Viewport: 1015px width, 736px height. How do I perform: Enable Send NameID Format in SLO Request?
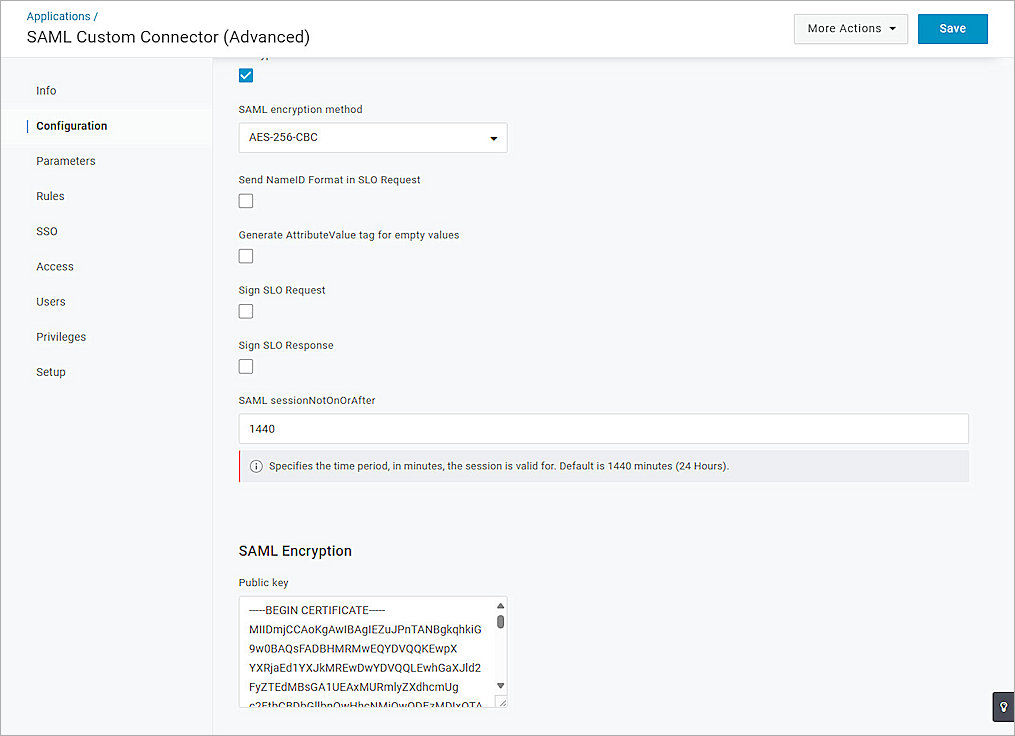coord(245,201)
